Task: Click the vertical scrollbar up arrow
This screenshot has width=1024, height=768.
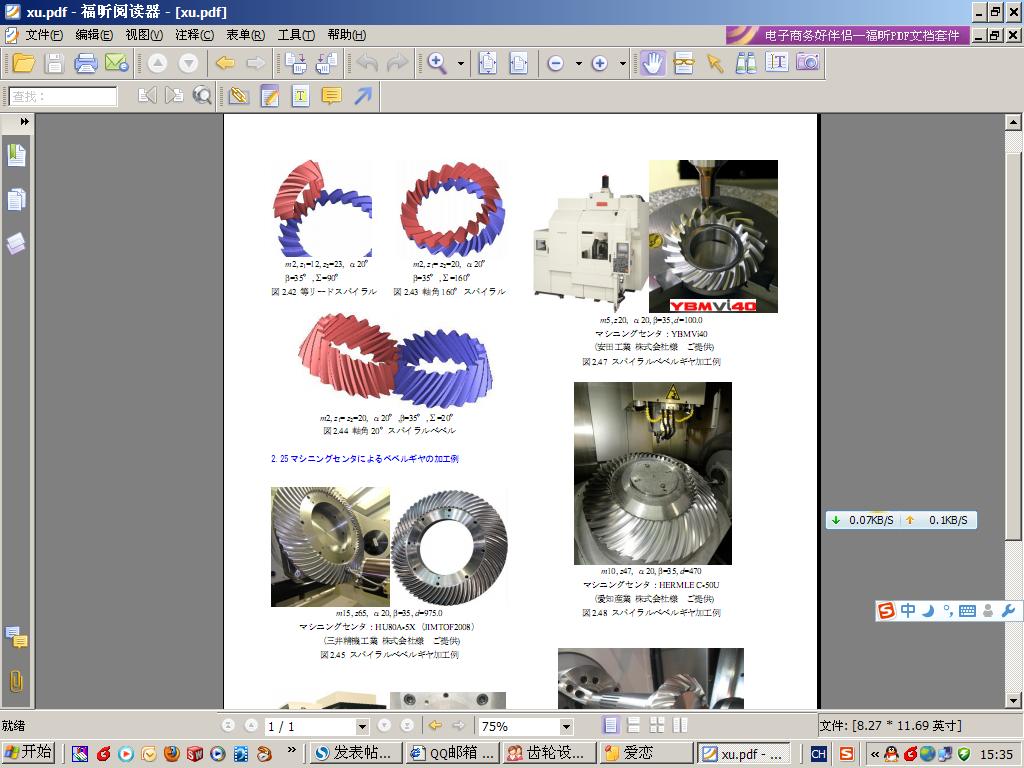Action: coord(1013,122)
